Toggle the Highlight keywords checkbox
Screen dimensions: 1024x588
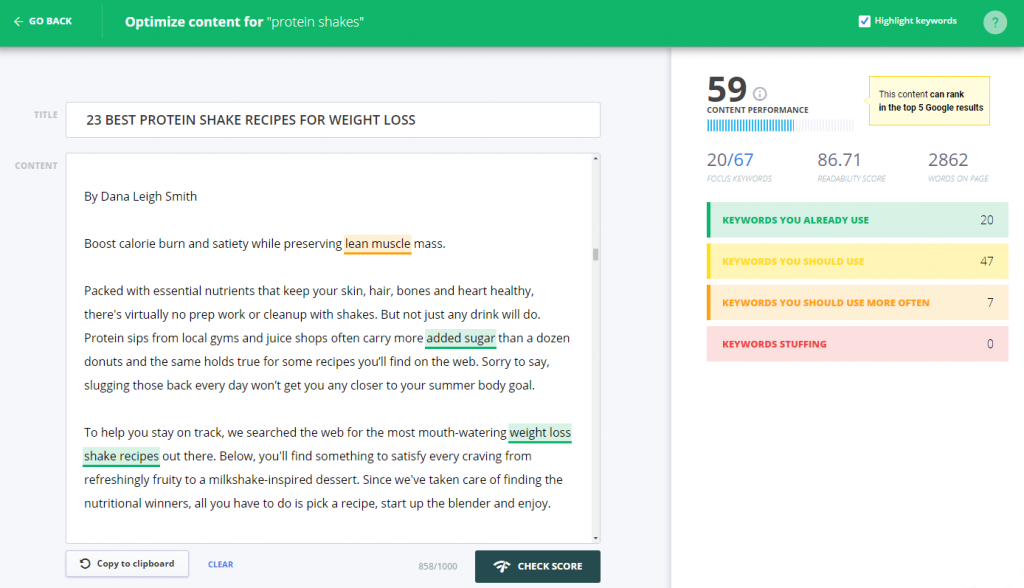[x=864, y=21]
